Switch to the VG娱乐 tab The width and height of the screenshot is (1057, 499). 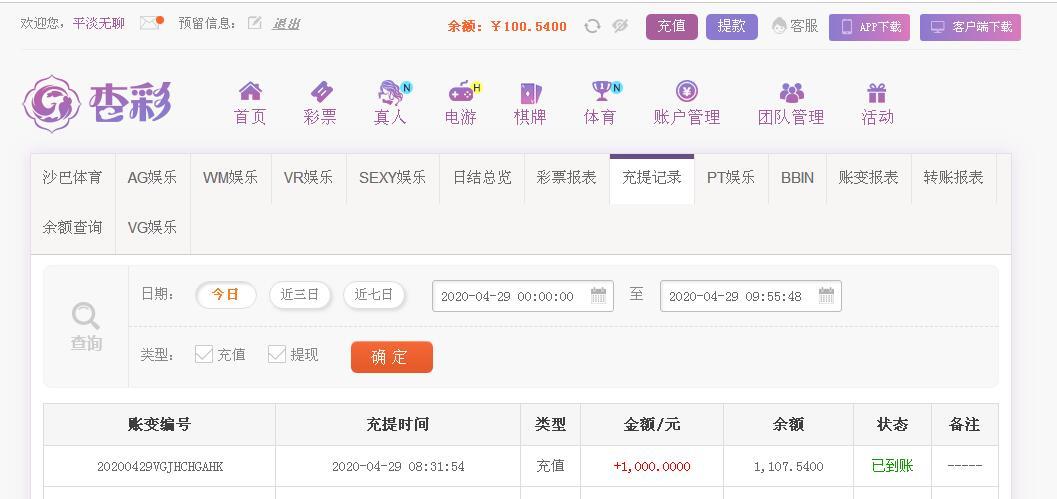tap(152, 229)
